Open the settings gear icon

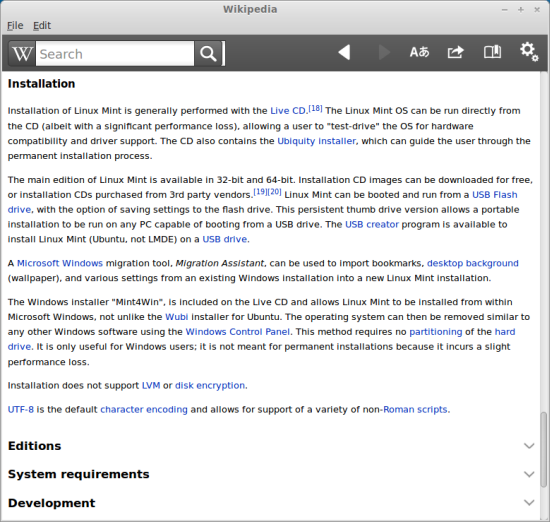point(529,52)
